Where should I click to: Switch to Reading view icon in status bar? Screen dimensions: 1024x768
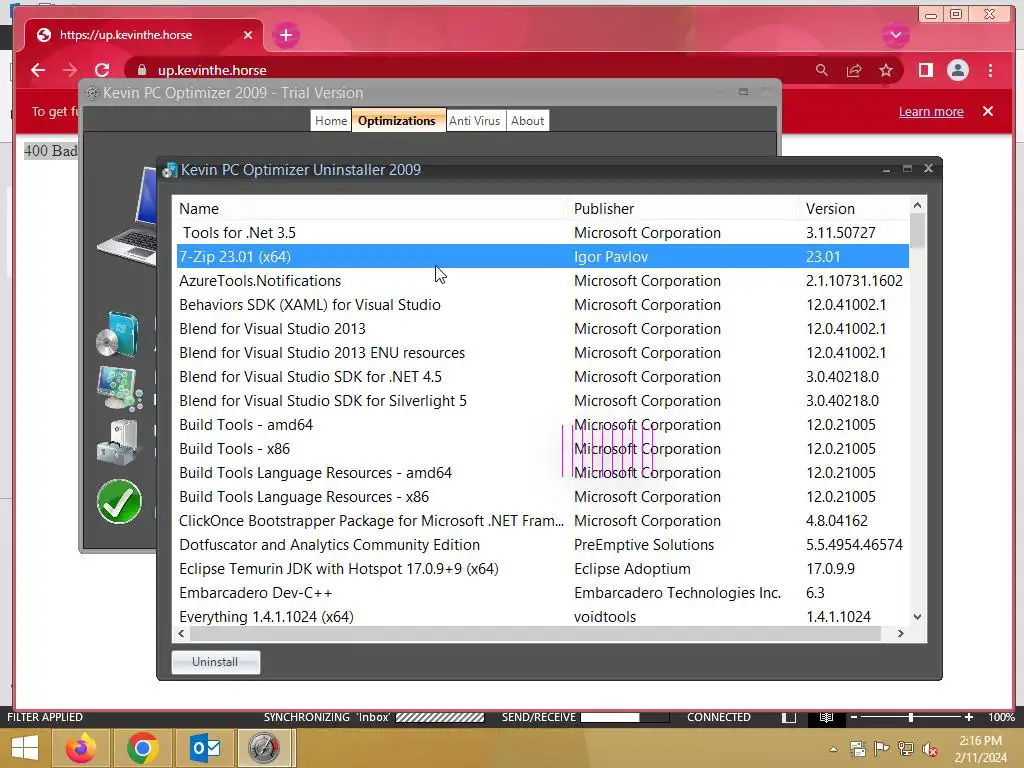tap(826, 717)
